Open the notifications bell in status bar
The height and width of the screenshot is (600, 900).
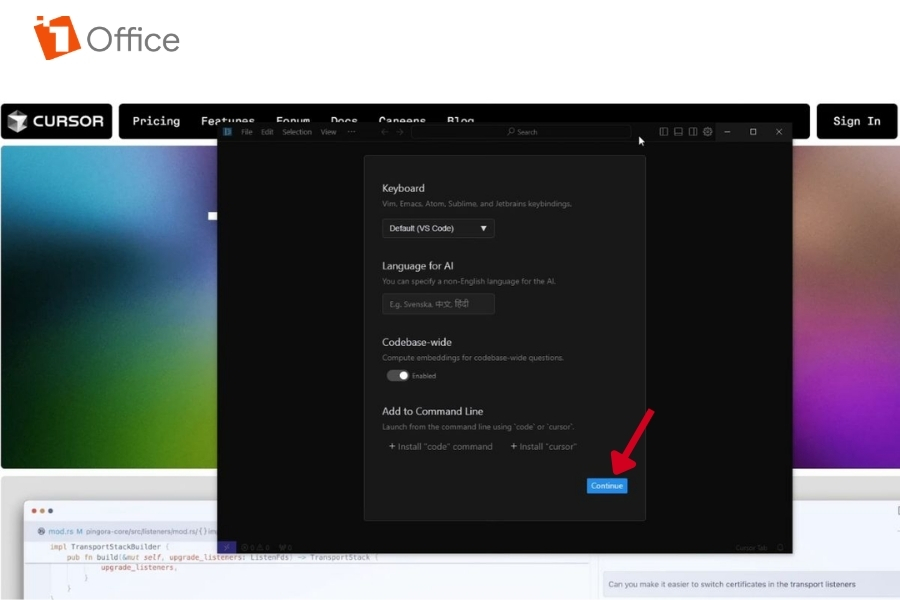tap(780, 548)
